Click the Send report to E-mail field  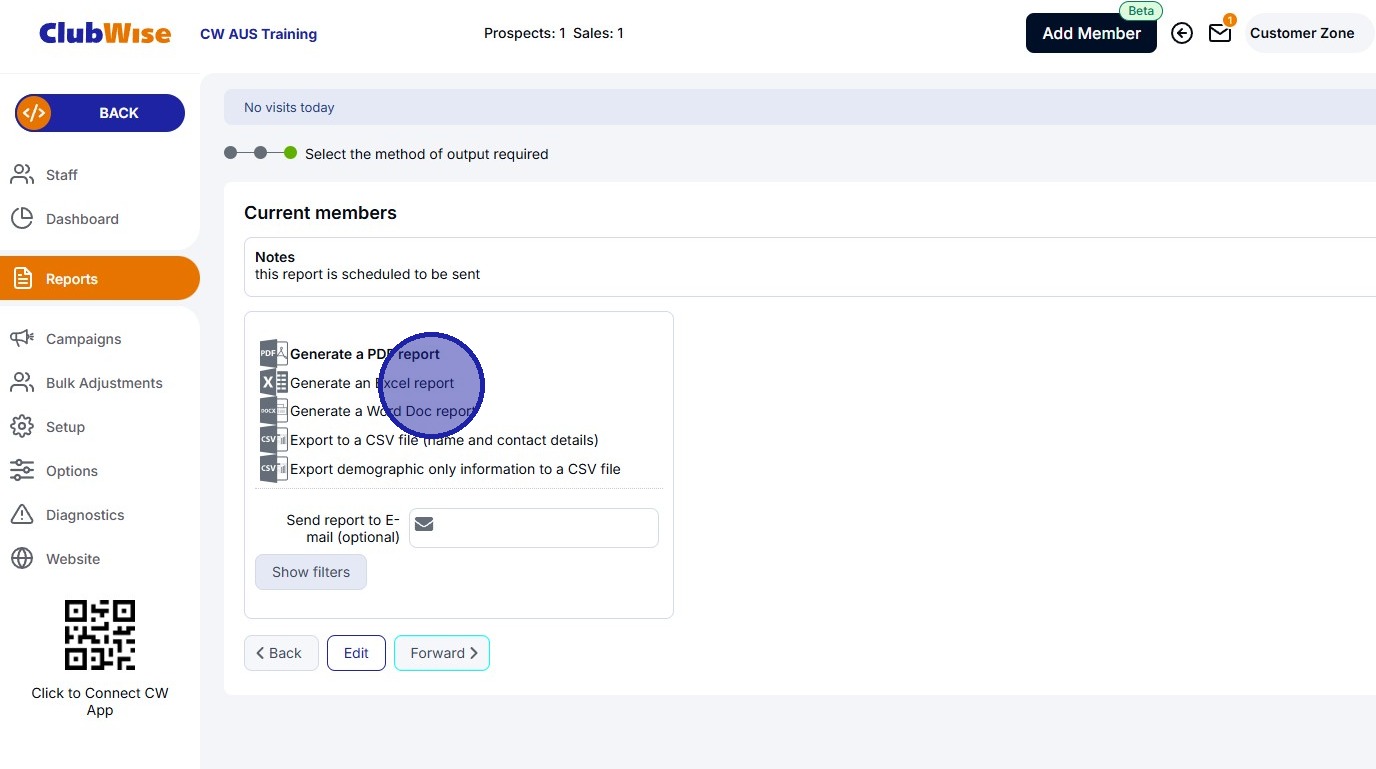(534, 528)
